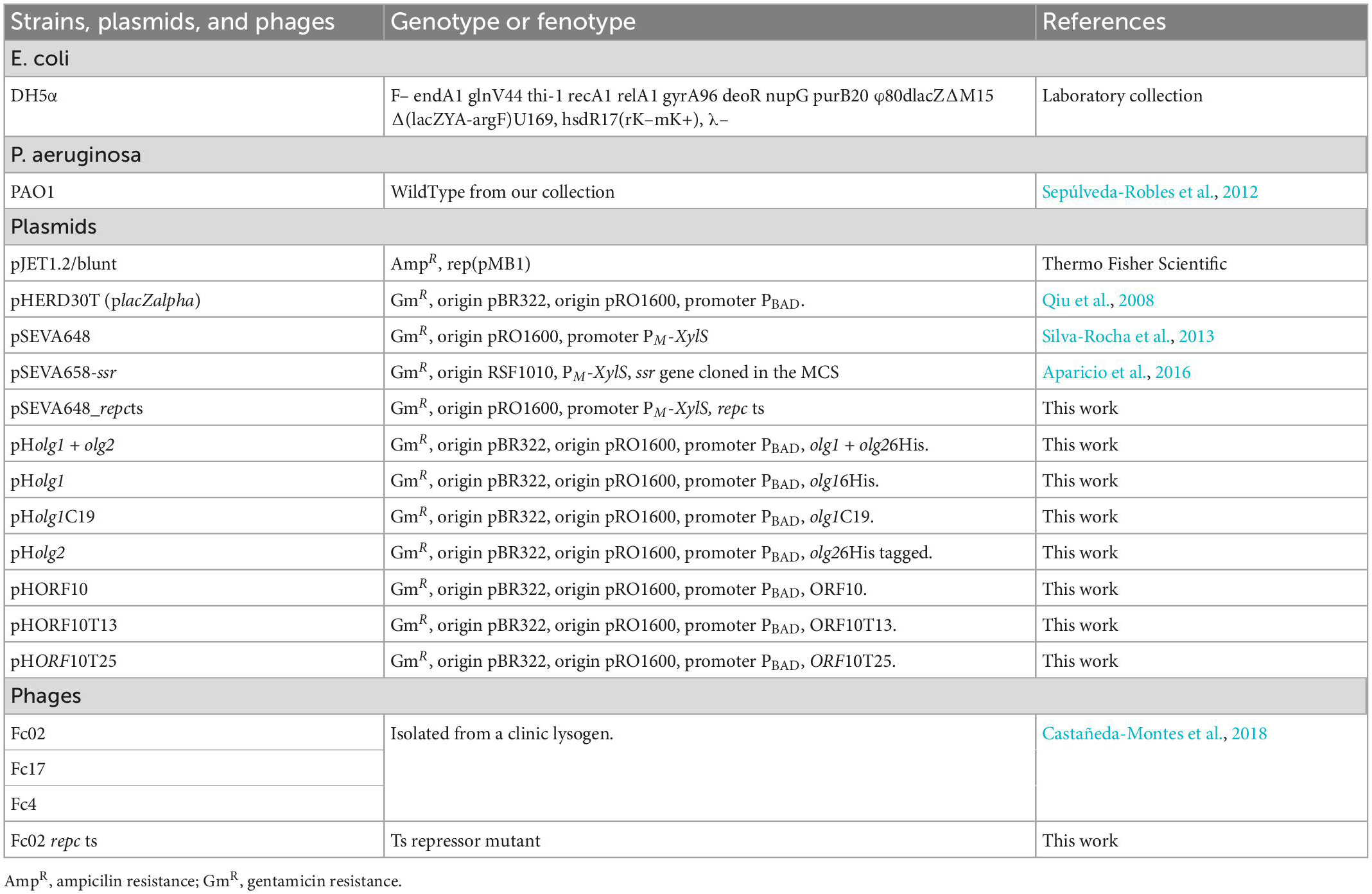Screen dimensions: 1372x894
Task: Select the pJET1.2/blunt plasmid name
Action: pyautogui.click(x=64, y=264)
